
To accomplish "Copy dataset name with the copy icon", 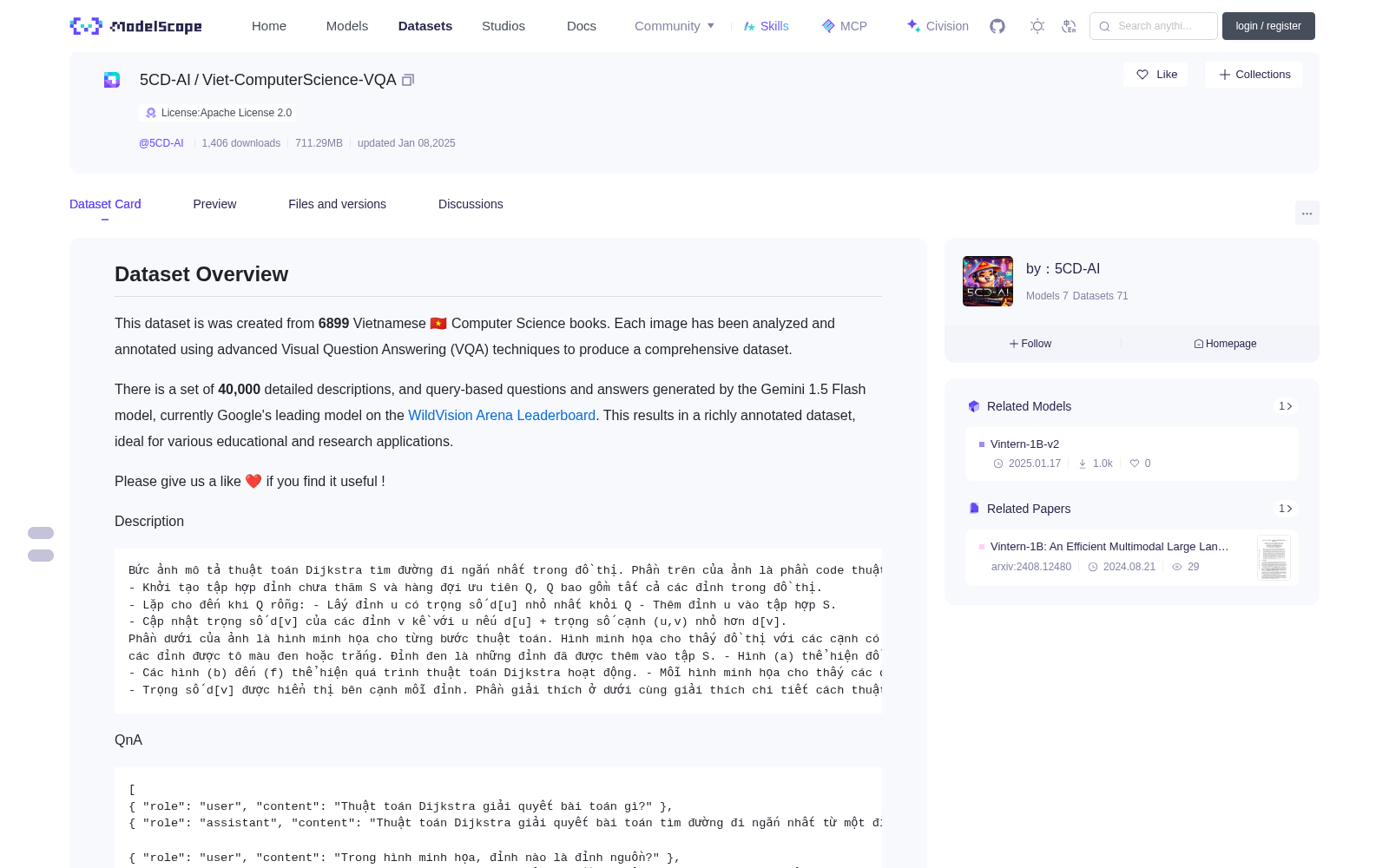I will click(408, 80).
